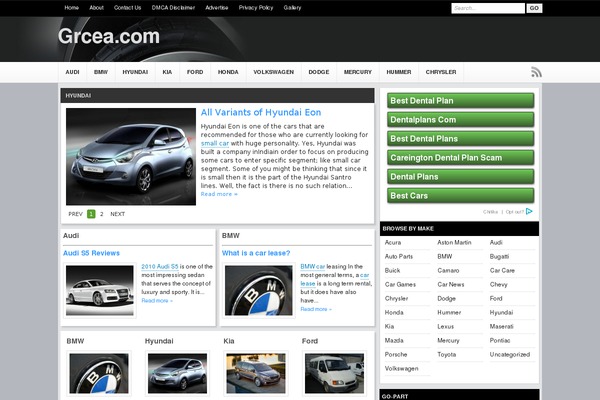Select the VOLKSWAGEN navigation tab
This screenshot has width=600, height=400.
click(x=274, y=72)
